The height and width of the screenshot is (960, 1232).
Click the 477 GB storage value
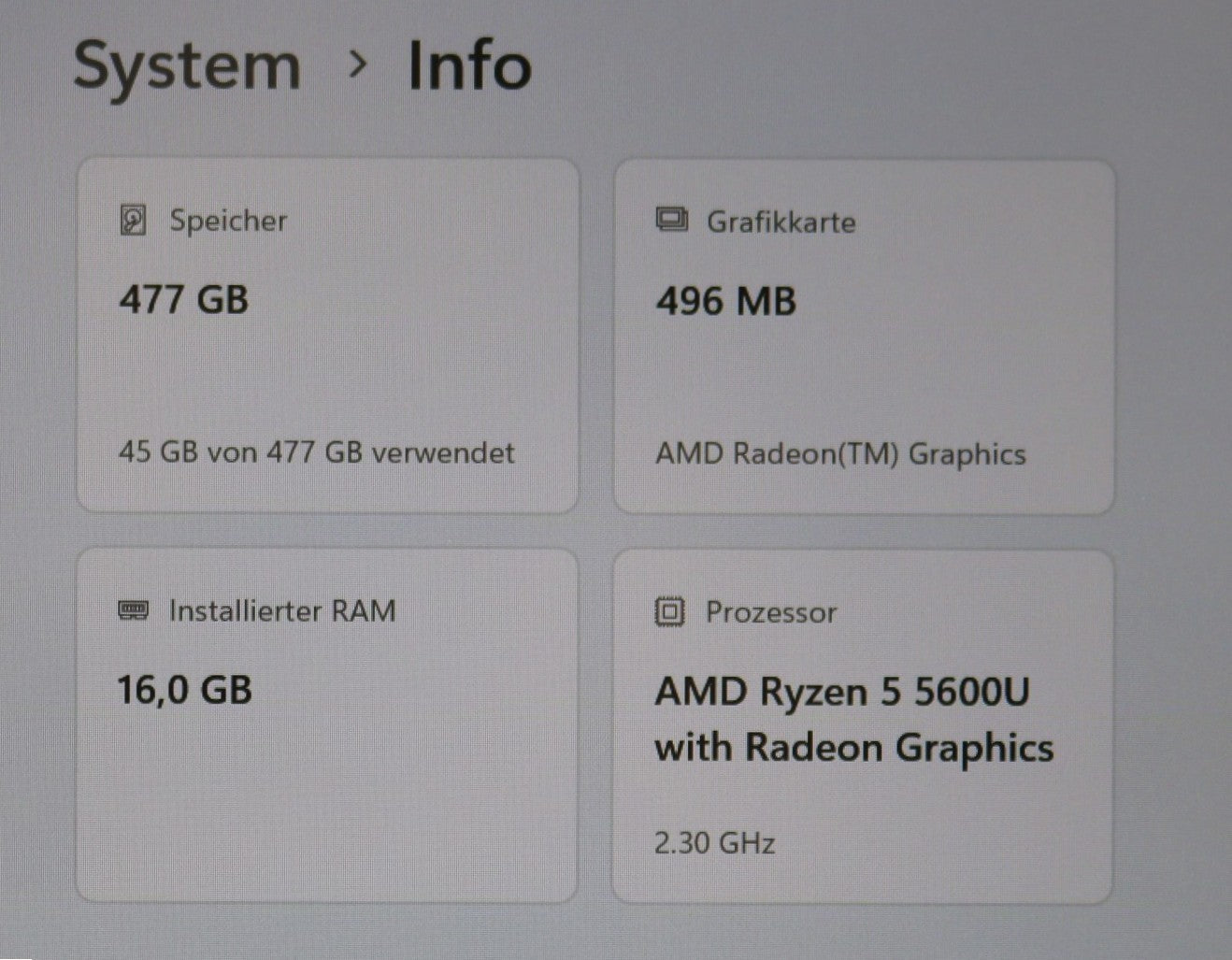(x=184, y=300)
